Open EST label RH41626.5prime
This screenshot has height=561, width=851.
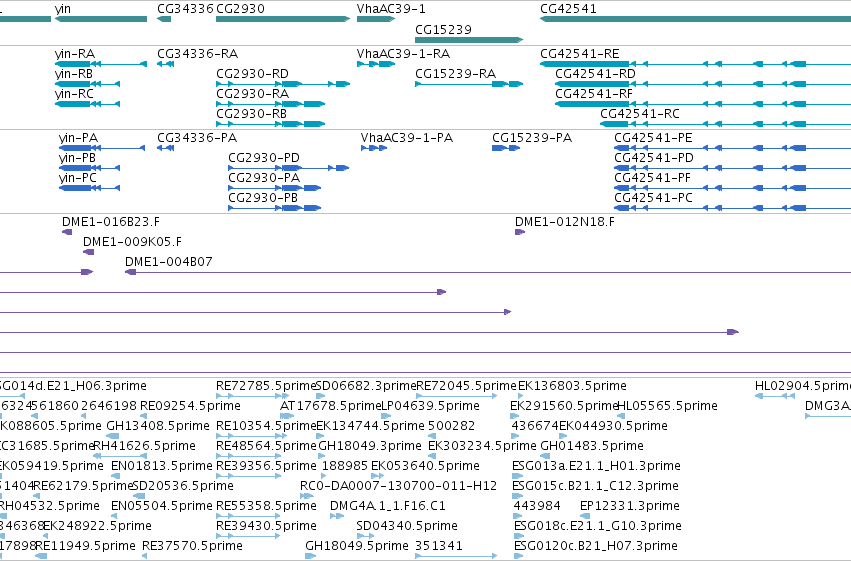[x=144, y=446]
